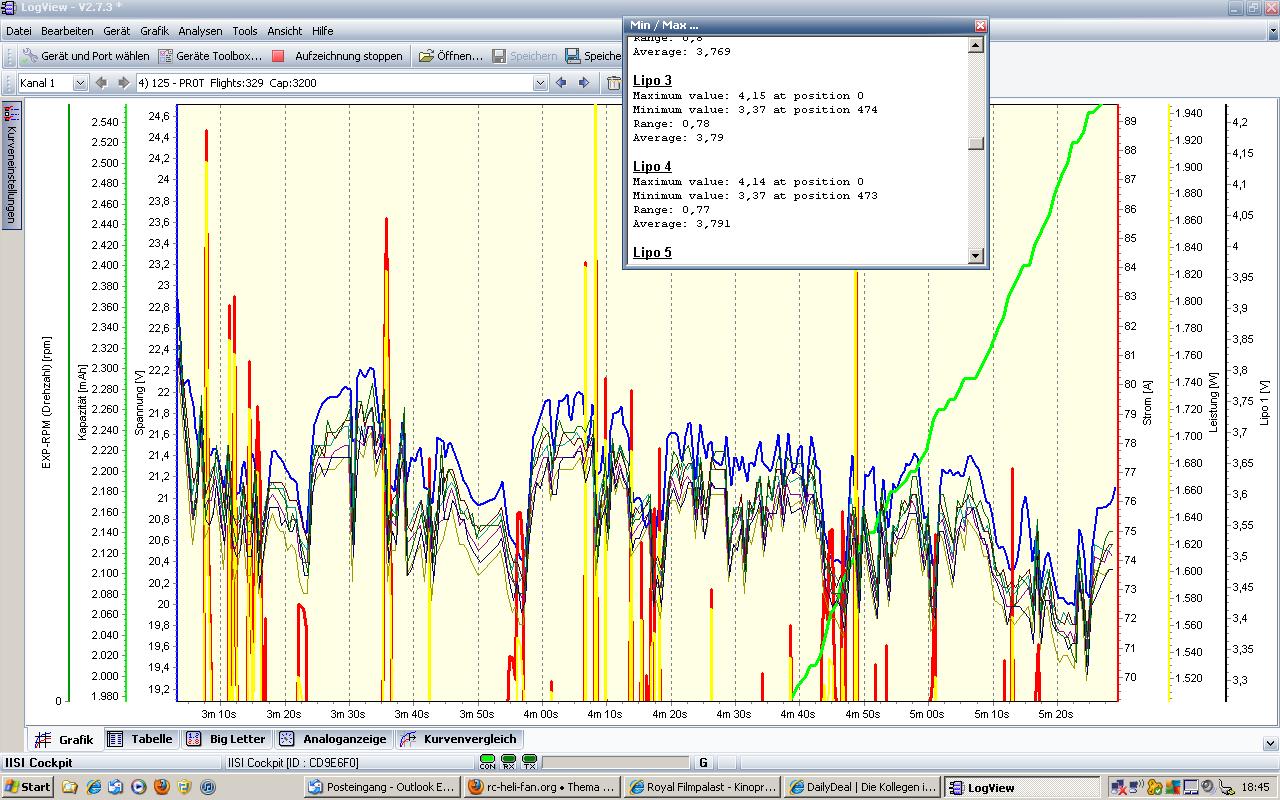This screenshot has height=800, width=1280.
Task: Switch to the Kurvenvergleich tab
Action: 459,740
